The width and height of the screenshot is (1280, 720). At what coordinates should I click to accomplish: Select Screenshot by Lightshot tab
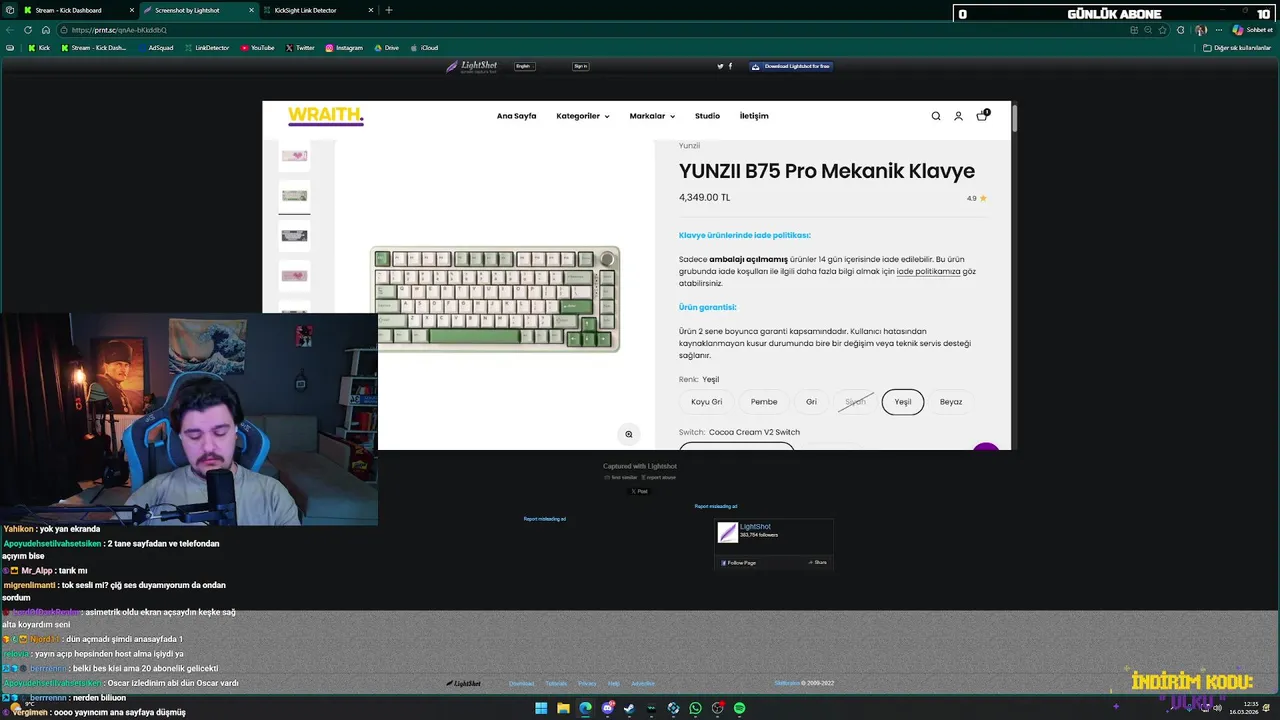point(198,10)
